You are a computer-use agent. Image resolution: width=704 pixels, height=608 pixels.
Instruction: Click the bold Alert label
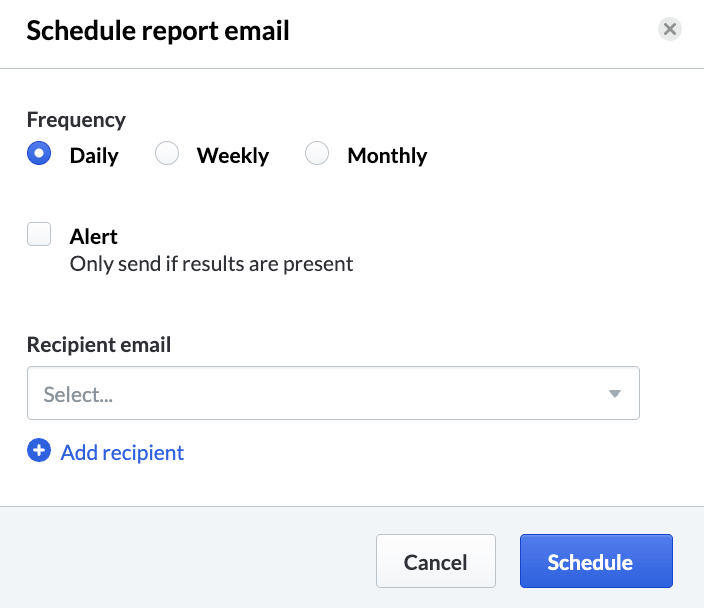click(x=94, y=237)
